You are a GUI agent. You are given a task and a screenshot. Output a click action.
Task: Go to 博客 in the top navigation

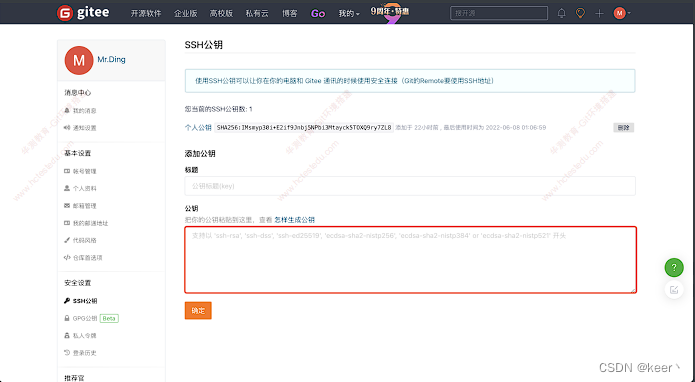pyautogui.click(x=289, y=13)
